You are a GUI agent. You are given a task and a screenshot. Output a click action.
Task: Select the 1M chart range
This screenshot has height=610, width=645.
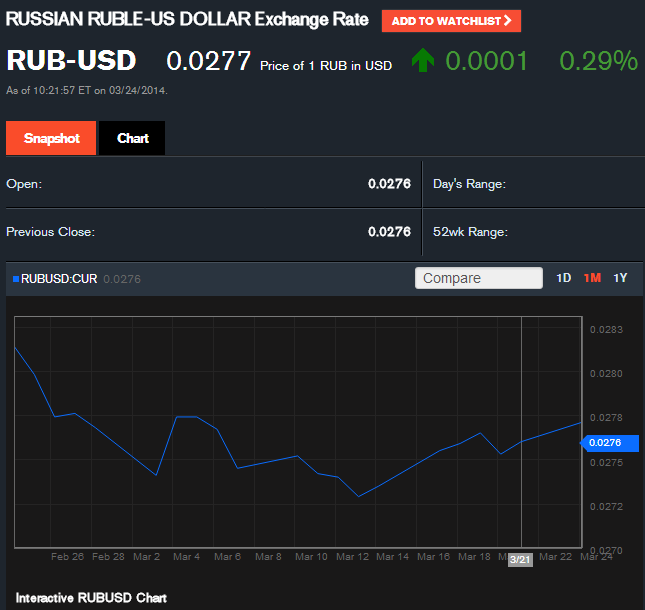[592, 278]
